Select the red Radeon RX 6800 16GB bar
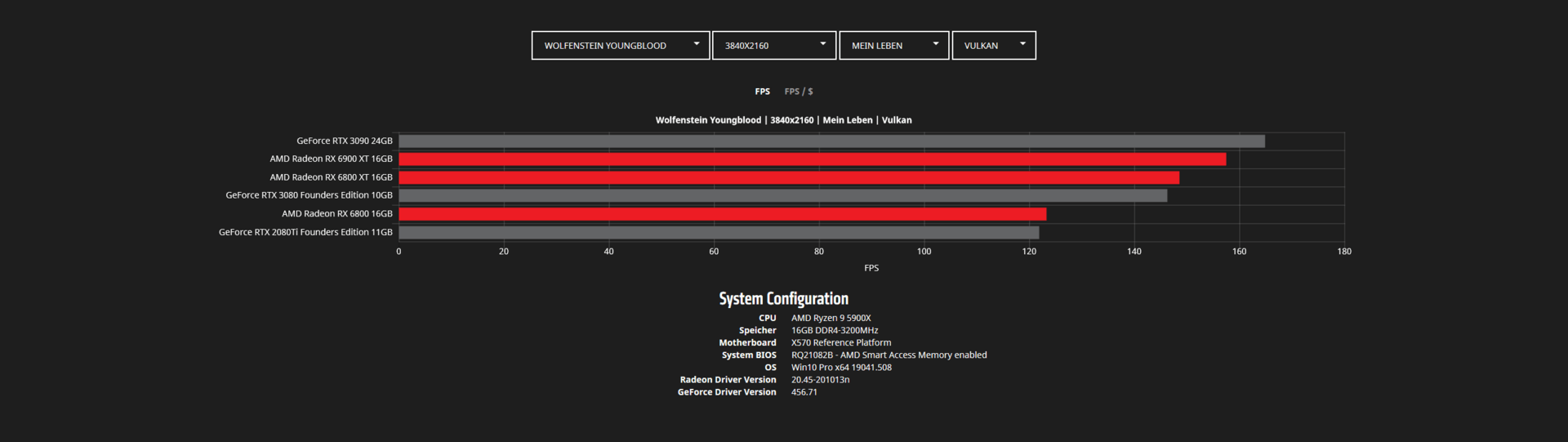 [x=722, y=214]
